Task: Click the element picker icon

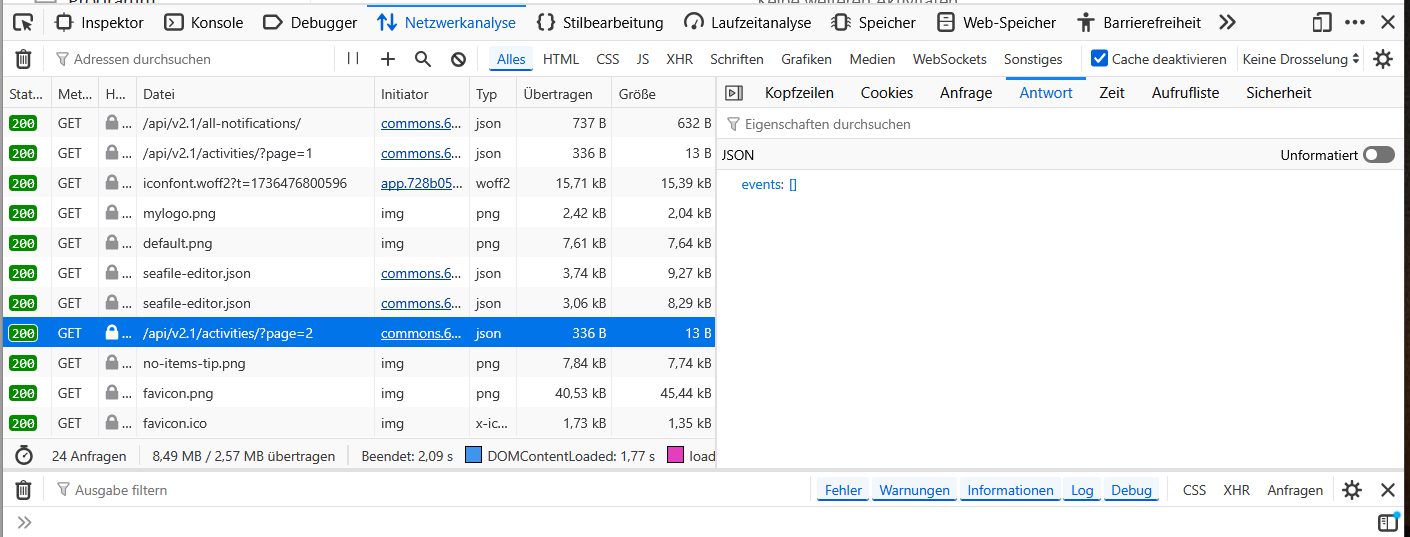Action: tap(23, 22)
